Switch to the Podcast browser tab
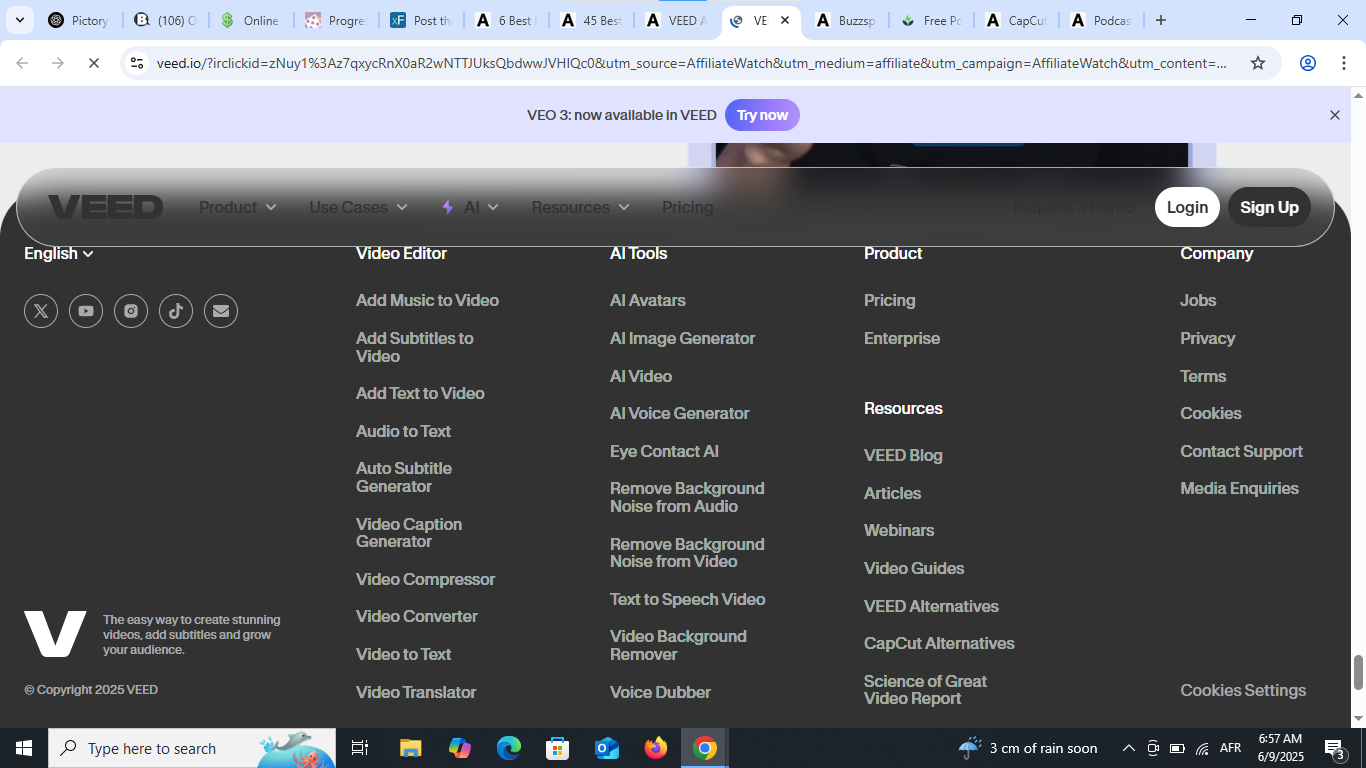 [1101, 20]
